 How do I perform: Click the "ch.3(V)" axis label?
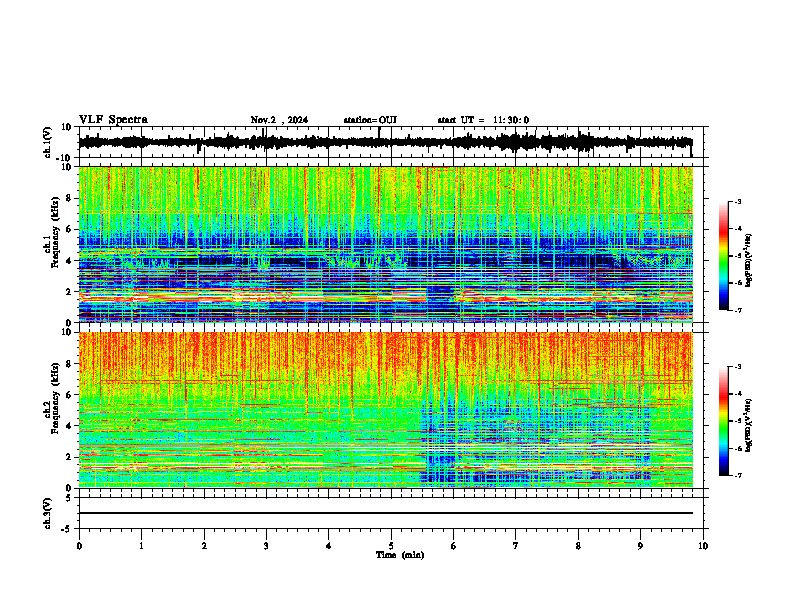pyautogui.click(x=47, y=513)
